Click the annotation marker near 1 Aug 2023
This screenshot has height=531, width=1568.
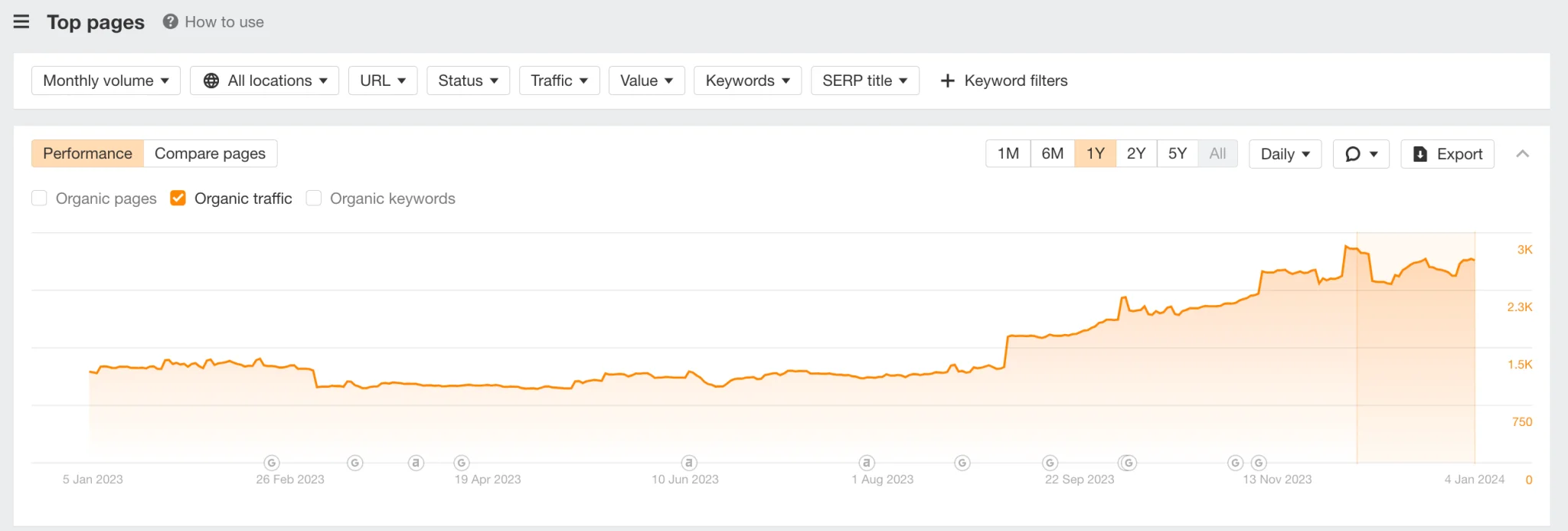click(x=867, y=463)
